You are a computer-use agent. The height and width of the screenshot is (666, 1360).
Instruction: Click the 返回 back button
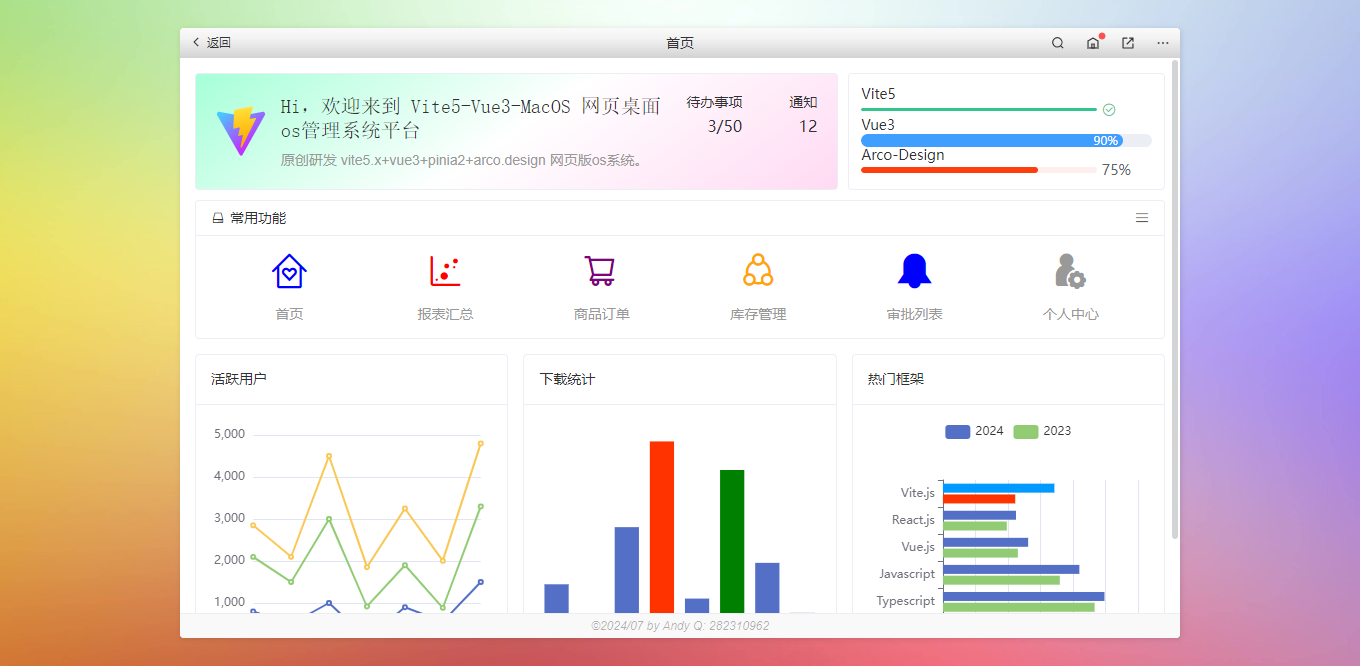(211, 43)
